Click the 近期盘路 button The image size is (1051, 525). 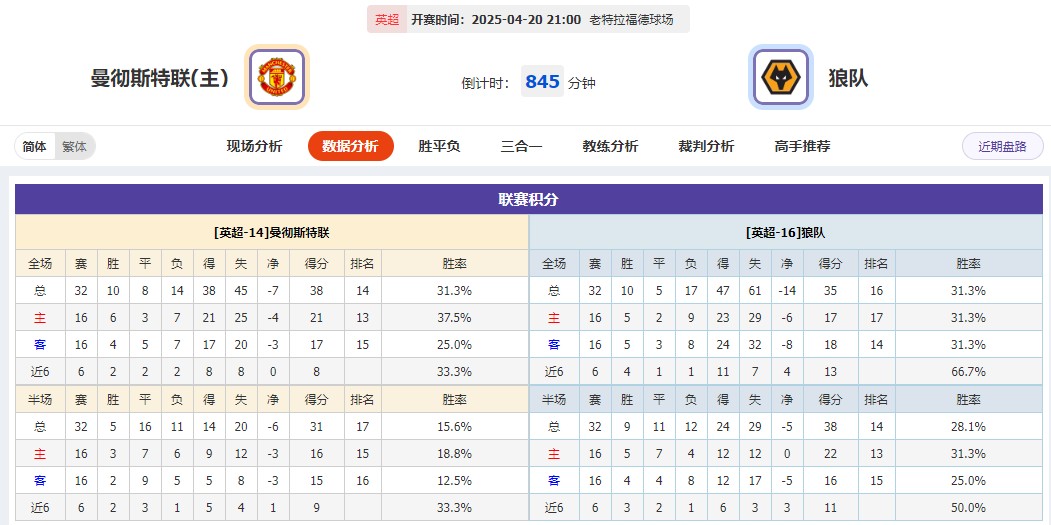[1002, 146]
